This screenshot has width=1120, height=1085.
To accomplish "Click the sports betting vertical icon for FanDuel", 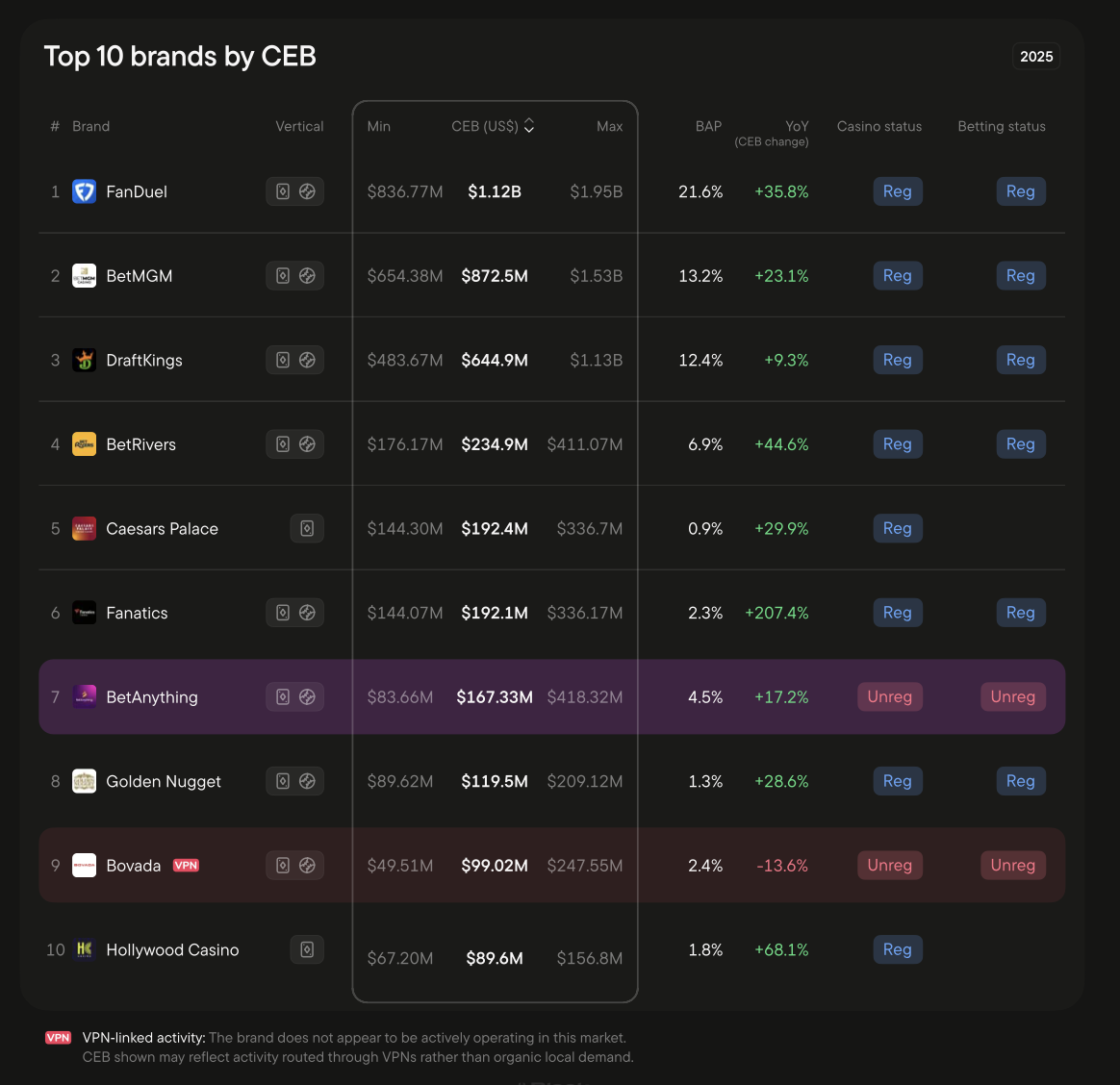I will click(x=307, y=191).
